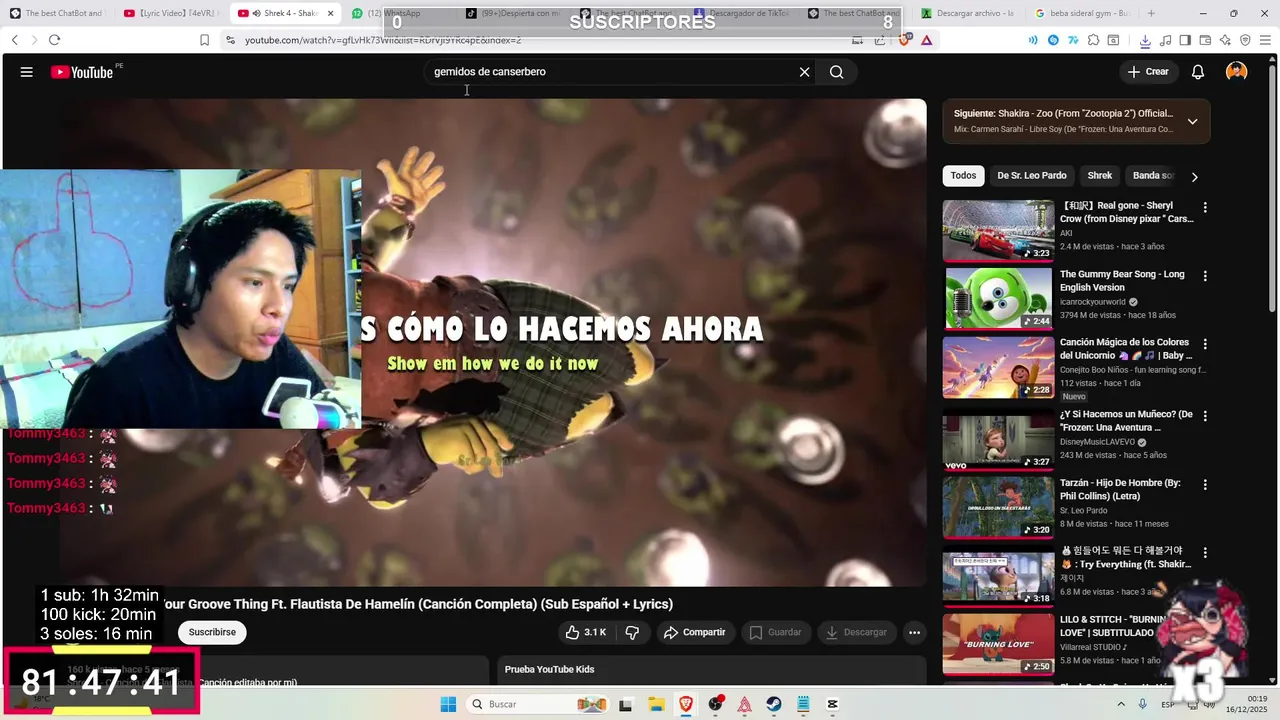
Task: Open browser main hamburger menu
Action: [1266, 40]
